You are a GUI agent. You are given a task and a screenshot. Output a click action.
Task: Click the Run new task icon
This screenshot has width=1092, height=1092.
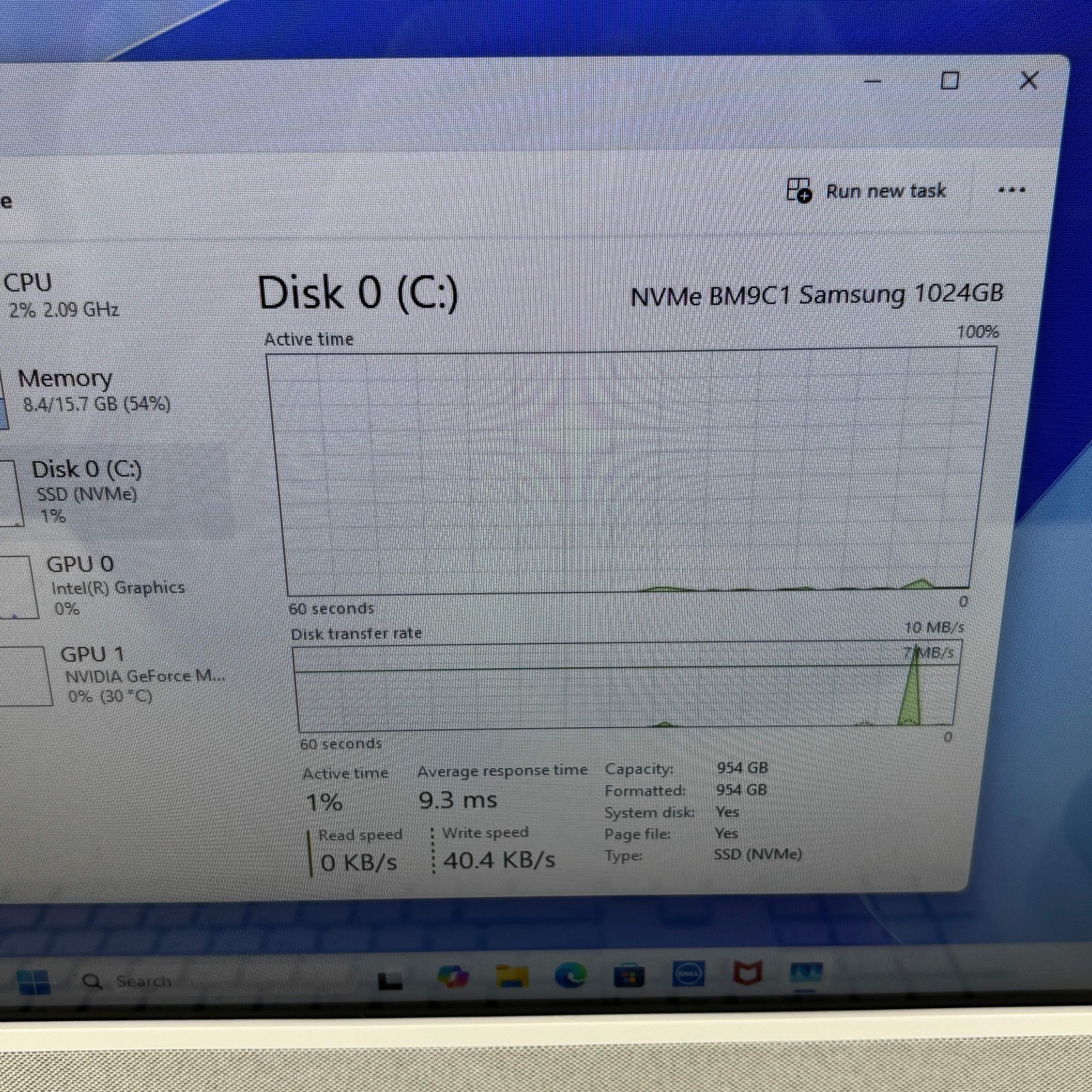(799, 190)
